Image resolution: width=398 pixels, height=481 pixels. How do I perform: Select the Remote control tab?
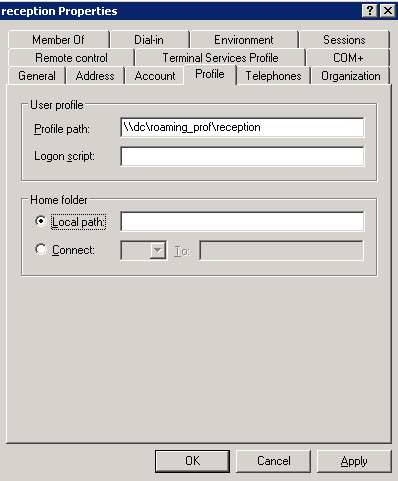[x=71, y=58]
